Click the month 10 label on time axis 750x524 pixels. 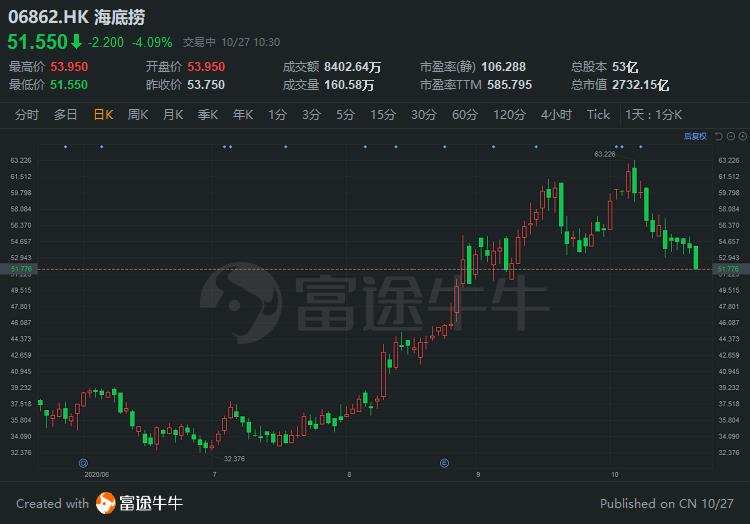tap(615, 475)
